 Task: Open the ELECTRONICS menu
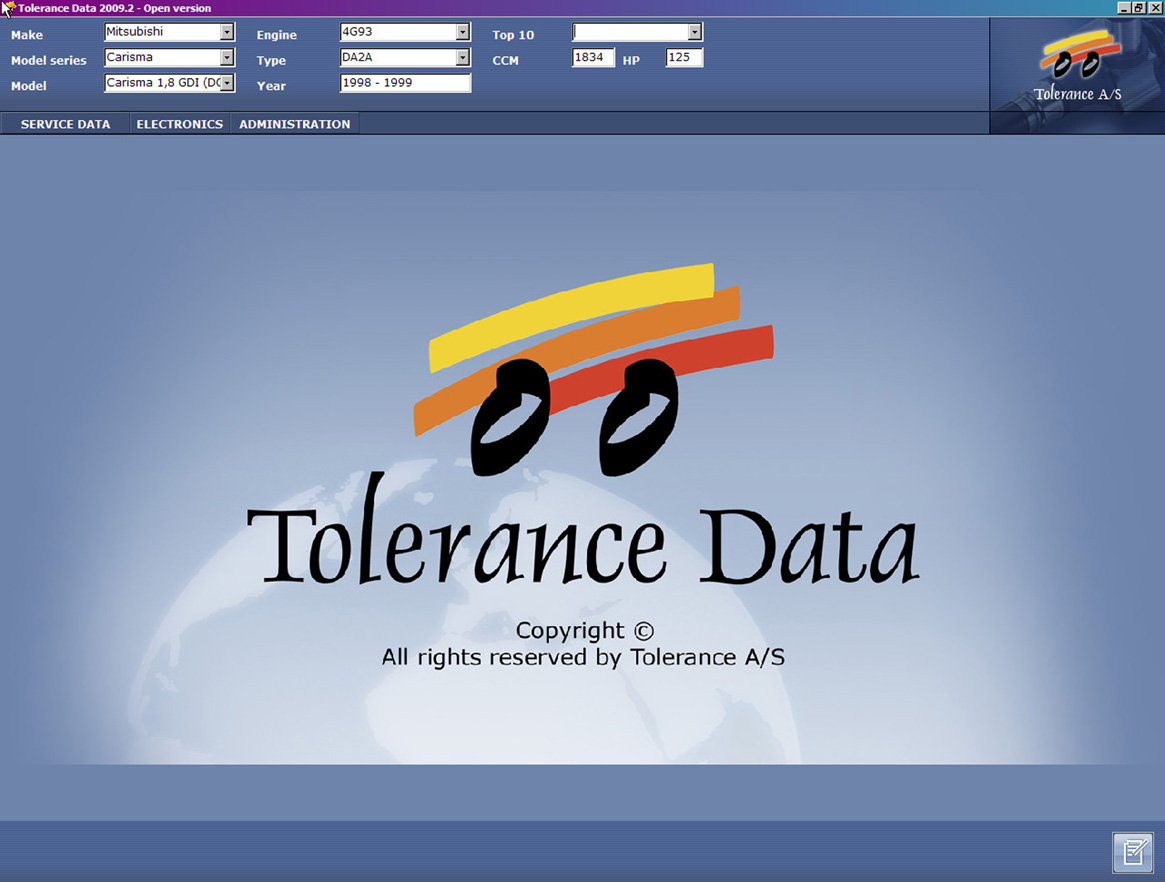180,124
